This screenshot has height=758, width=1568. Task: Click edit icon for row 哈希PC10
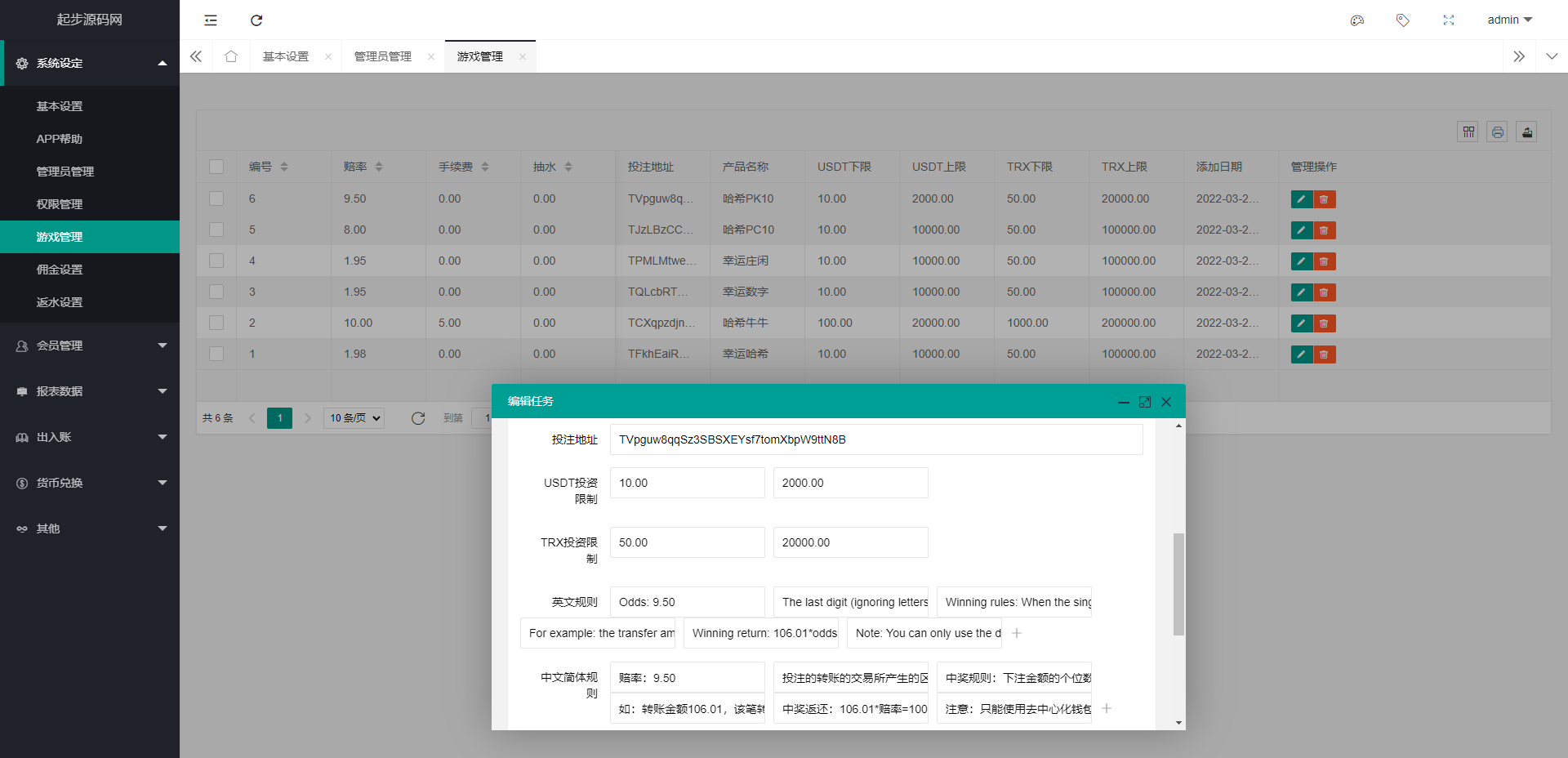click(1301, 230)
